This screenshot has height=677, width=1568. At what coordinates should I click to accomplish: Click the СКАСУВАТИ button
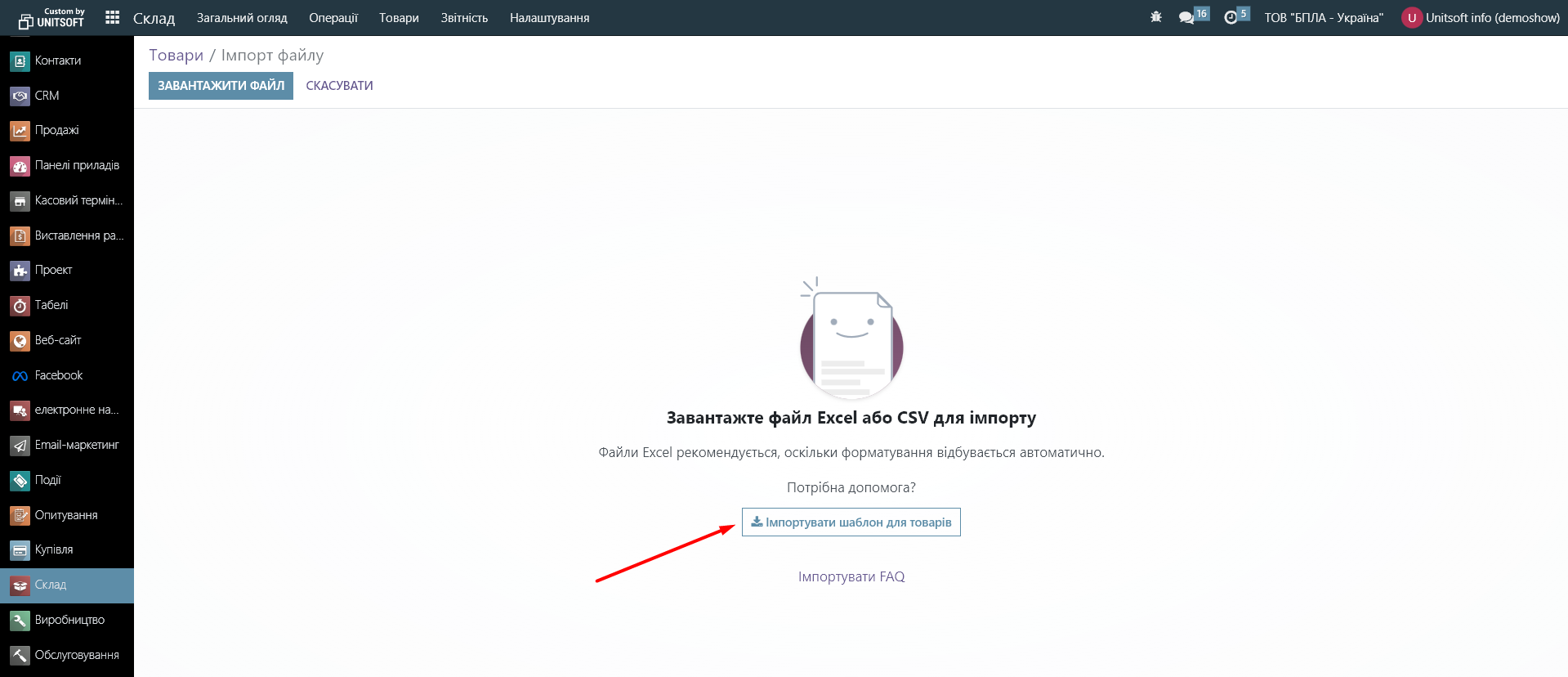click(x=339, y=86)
